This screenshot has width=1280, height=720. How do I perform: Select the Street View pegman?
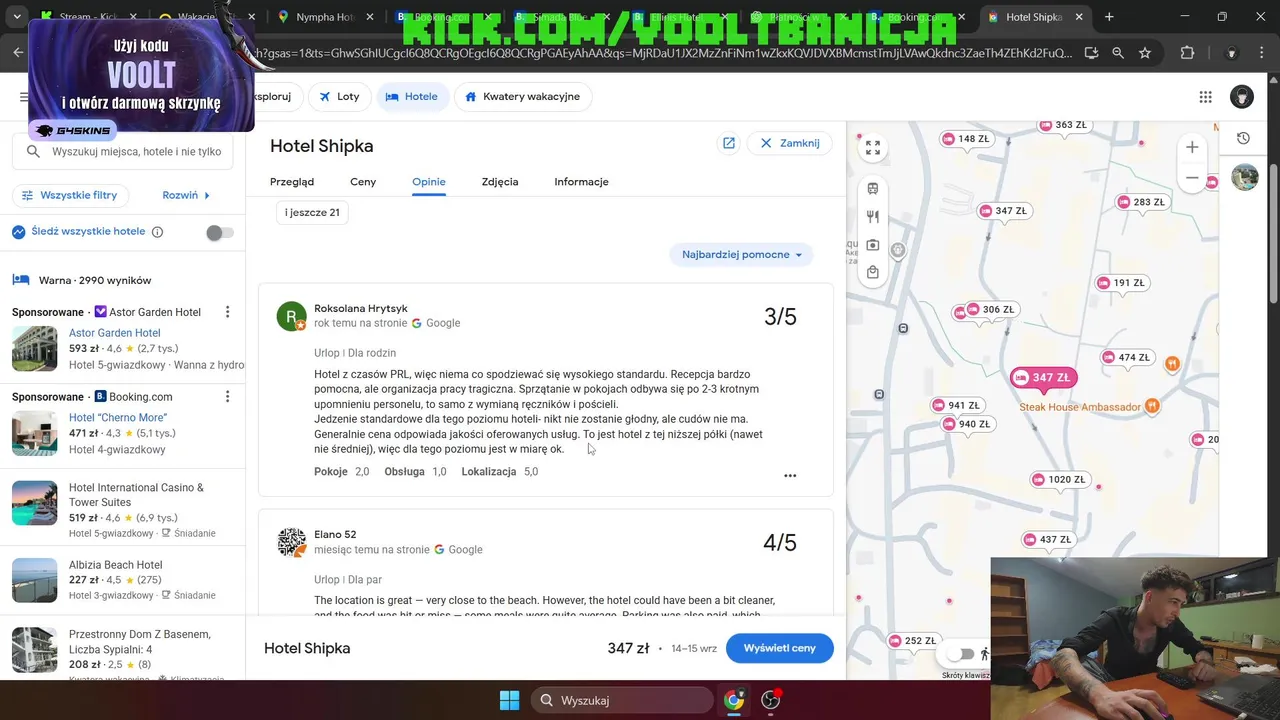click(x=985, y=654)
